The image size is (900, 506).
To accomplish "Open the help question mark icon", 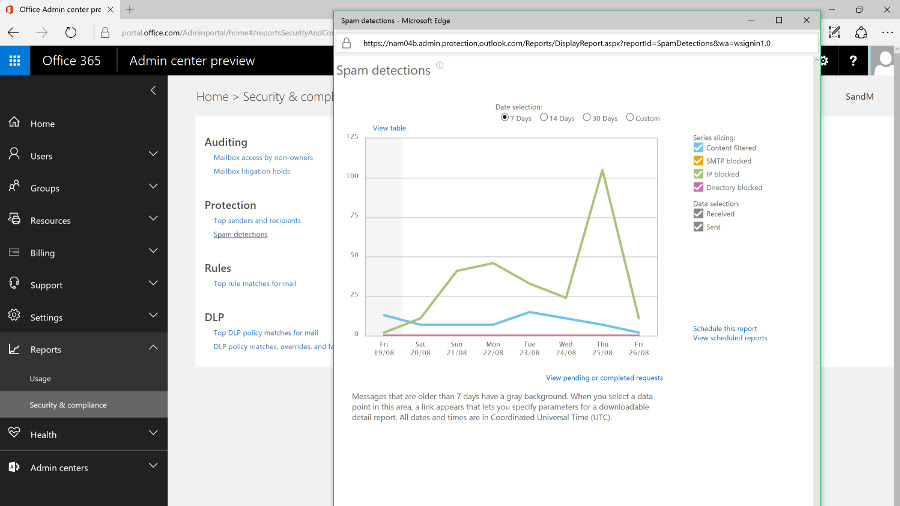I will (853, 61).
